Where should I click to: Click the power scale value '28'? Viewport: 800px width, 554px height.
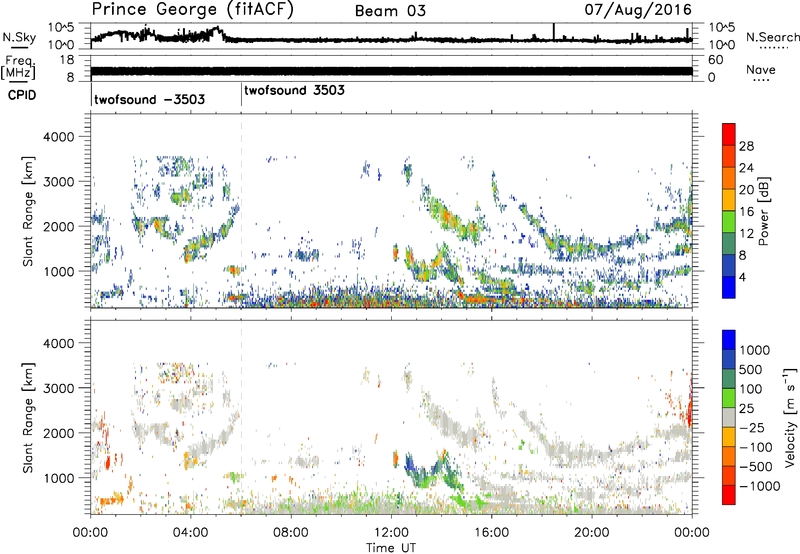click(x=746, y=146)
